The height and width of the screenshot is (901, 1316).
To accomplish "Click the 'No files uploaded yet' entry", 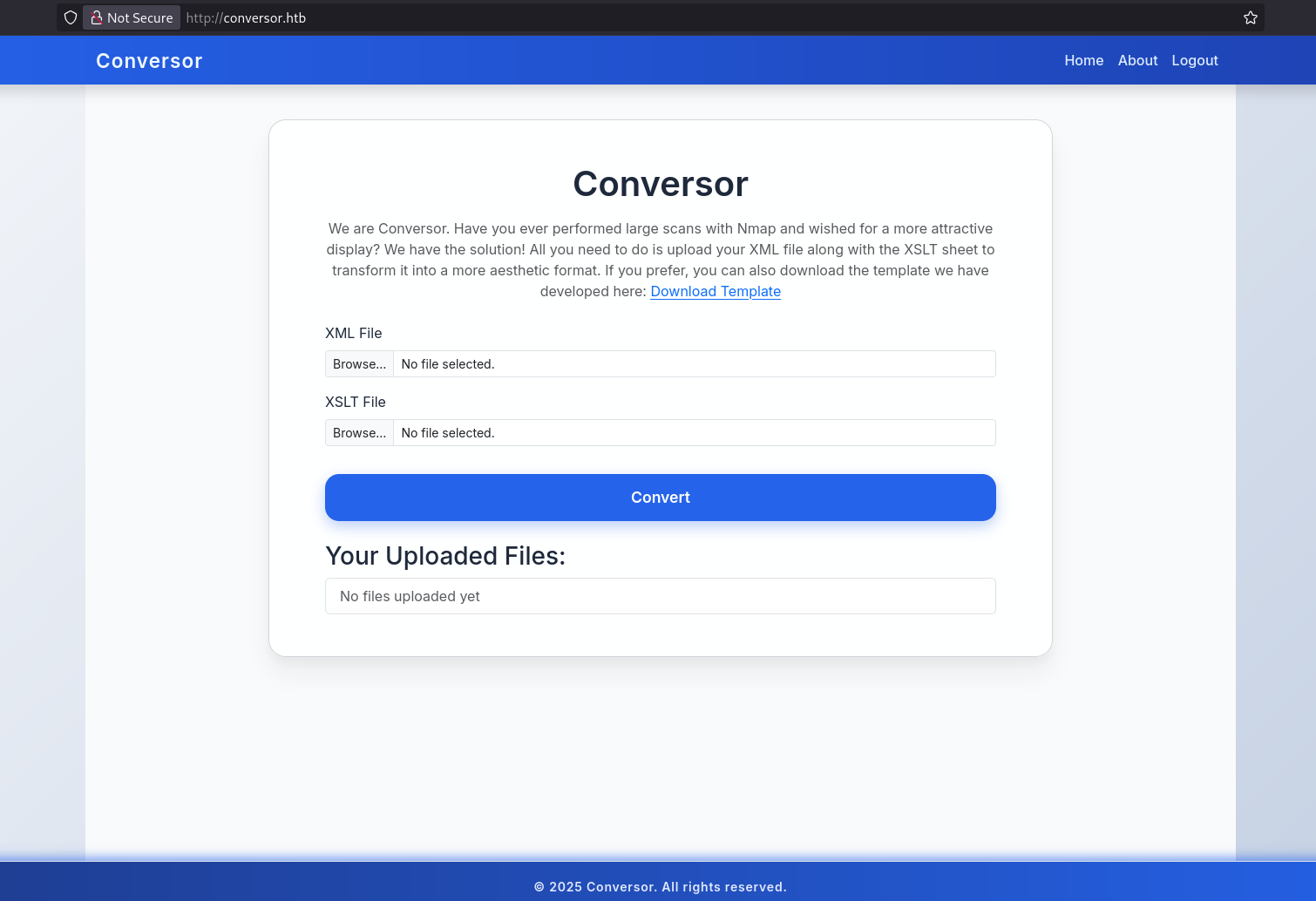I will click(x=661, y=596).
